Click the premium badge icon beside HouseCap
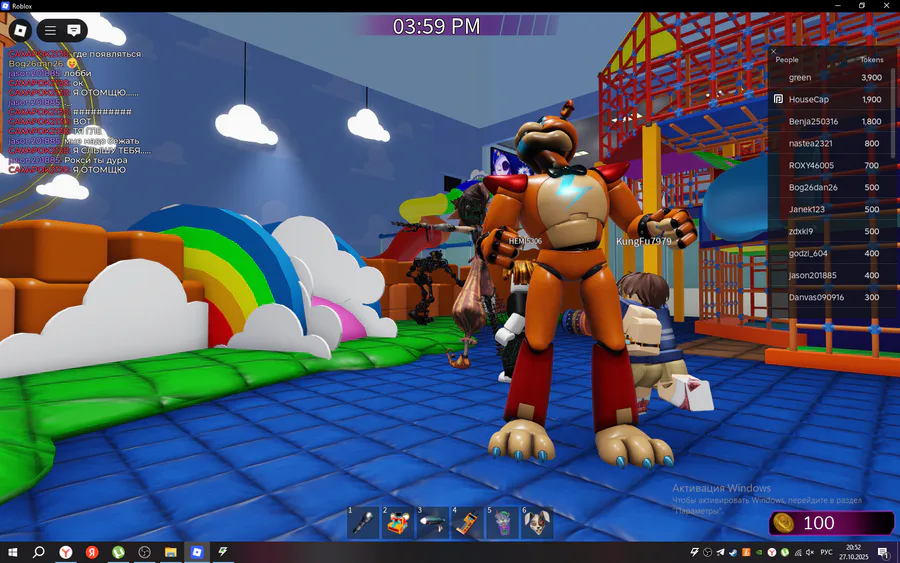This screenshot has height=563, width=900. [x=778, y=99]
